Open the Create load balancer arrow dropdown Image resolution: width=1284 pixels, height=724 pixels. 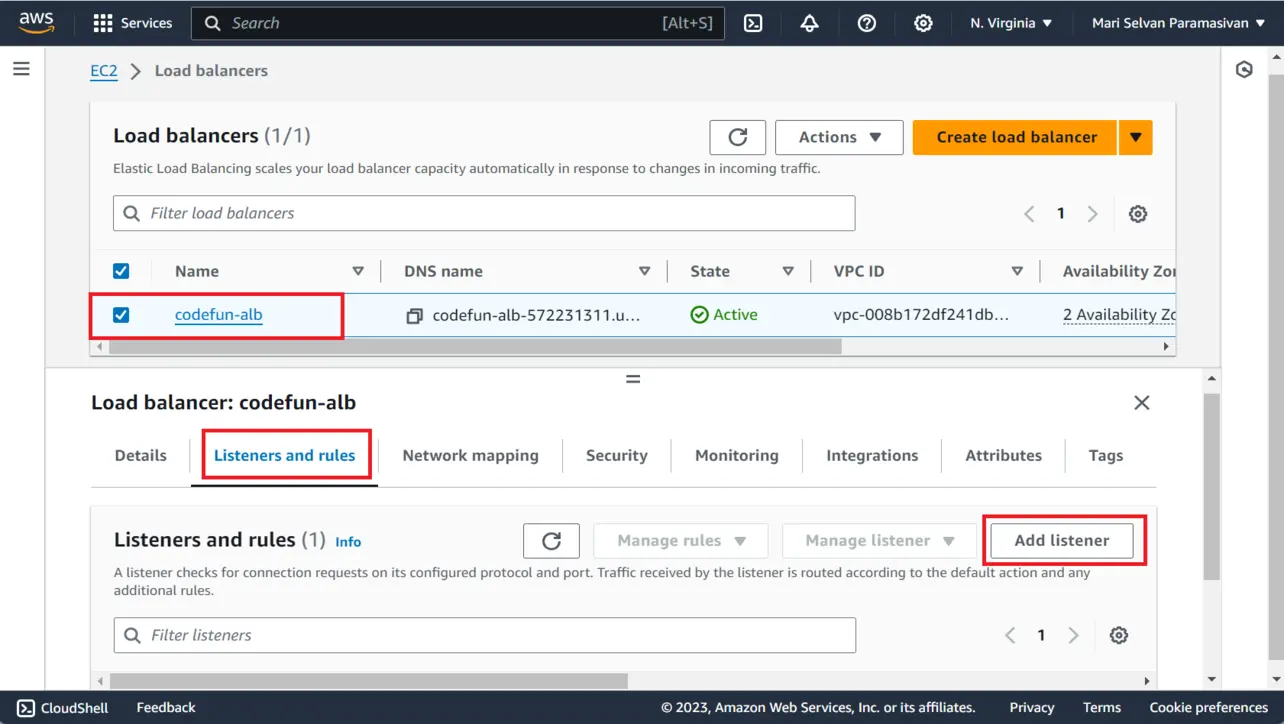click(1136, 137)
